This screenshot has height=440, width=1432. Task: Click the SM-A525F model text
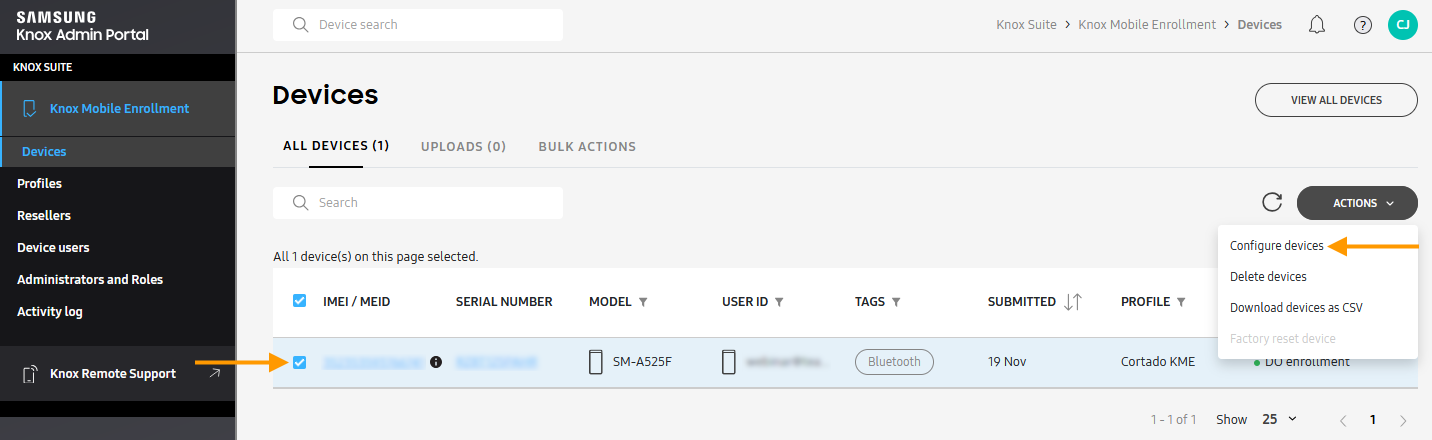coord(642,362)
